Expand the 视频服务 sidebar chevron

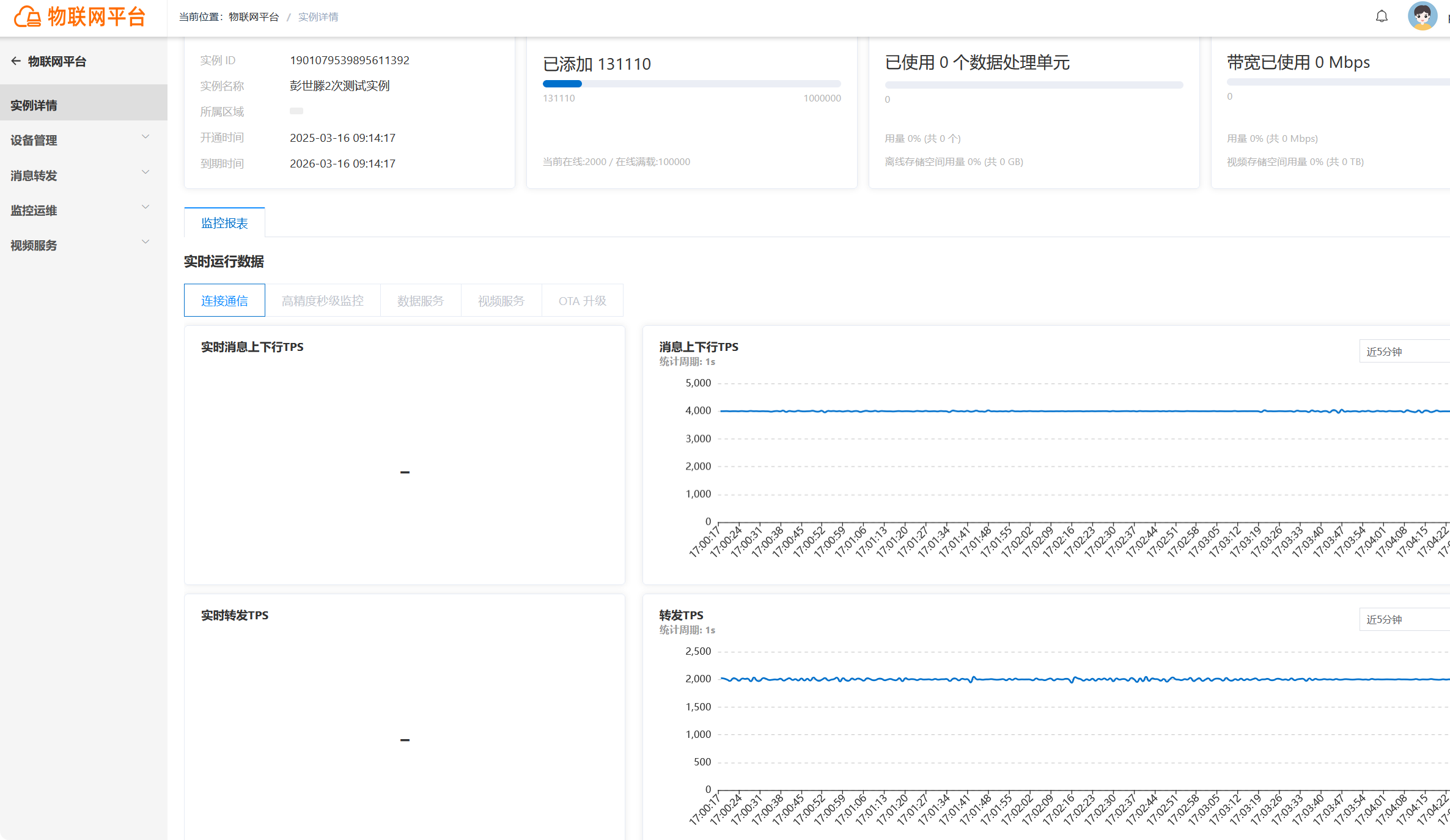pyautogui.click(x=145, y=242)
